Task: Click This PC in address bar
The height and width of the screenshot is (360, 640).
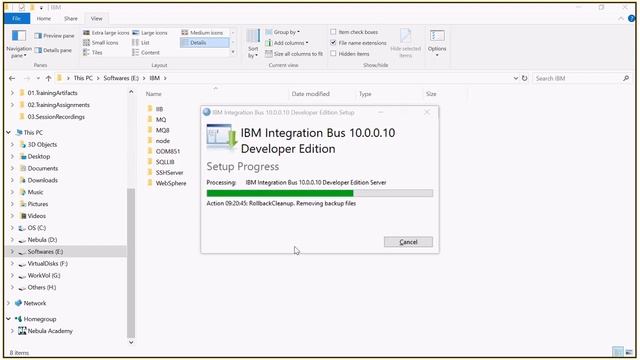Action: [x=83, y=78]
